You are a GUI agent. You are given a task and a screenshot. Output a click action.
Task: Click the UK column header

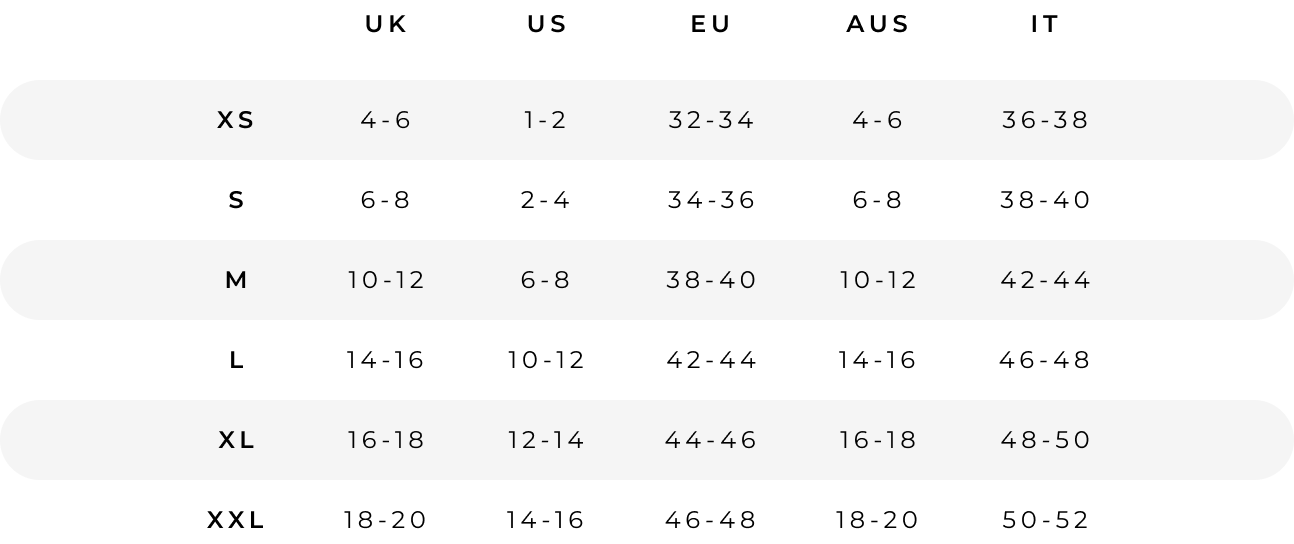click(386, 25)
